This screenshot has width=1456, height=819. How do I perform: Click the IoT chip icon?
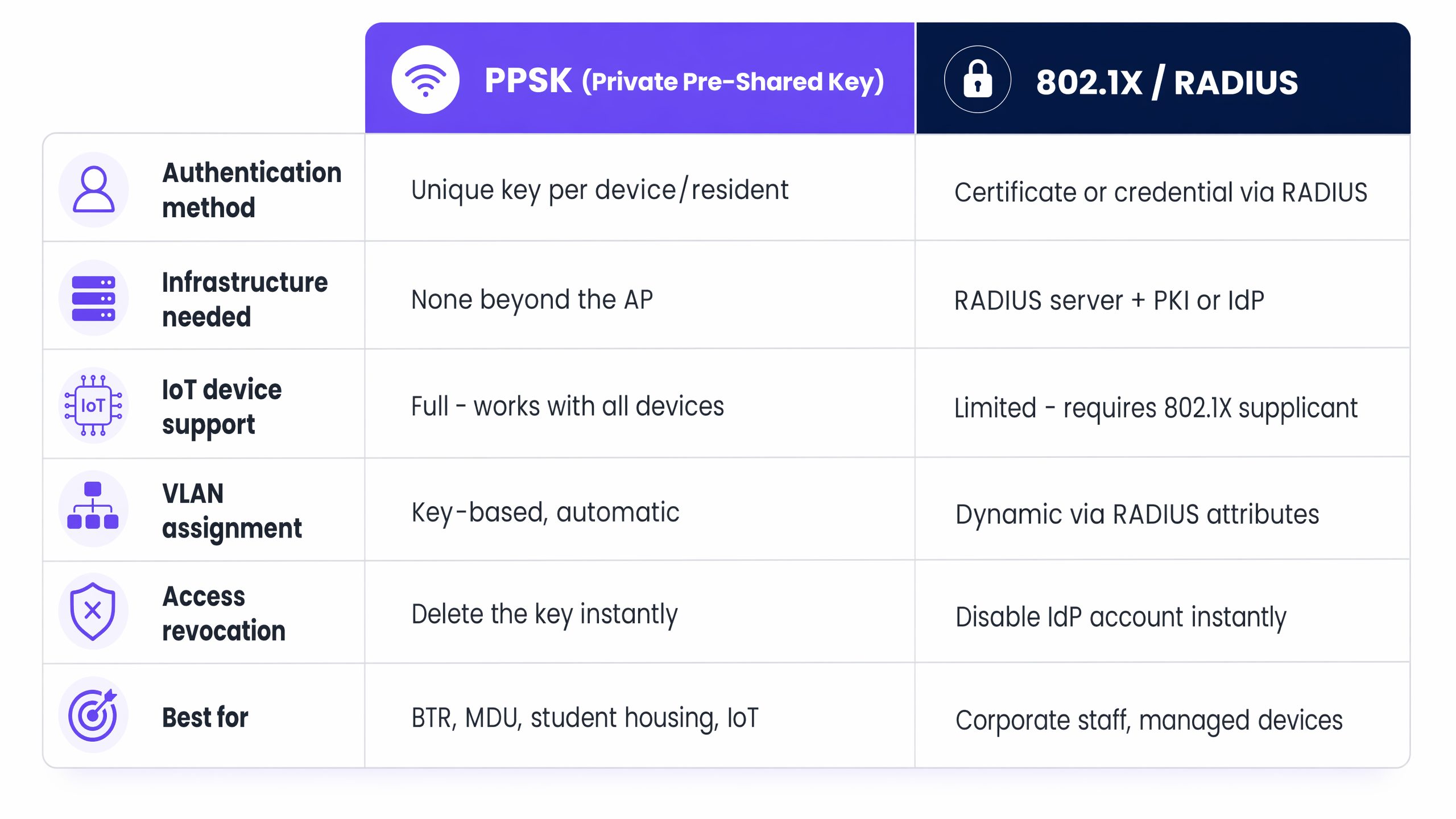pyautogui.click(x=94, y=406)
